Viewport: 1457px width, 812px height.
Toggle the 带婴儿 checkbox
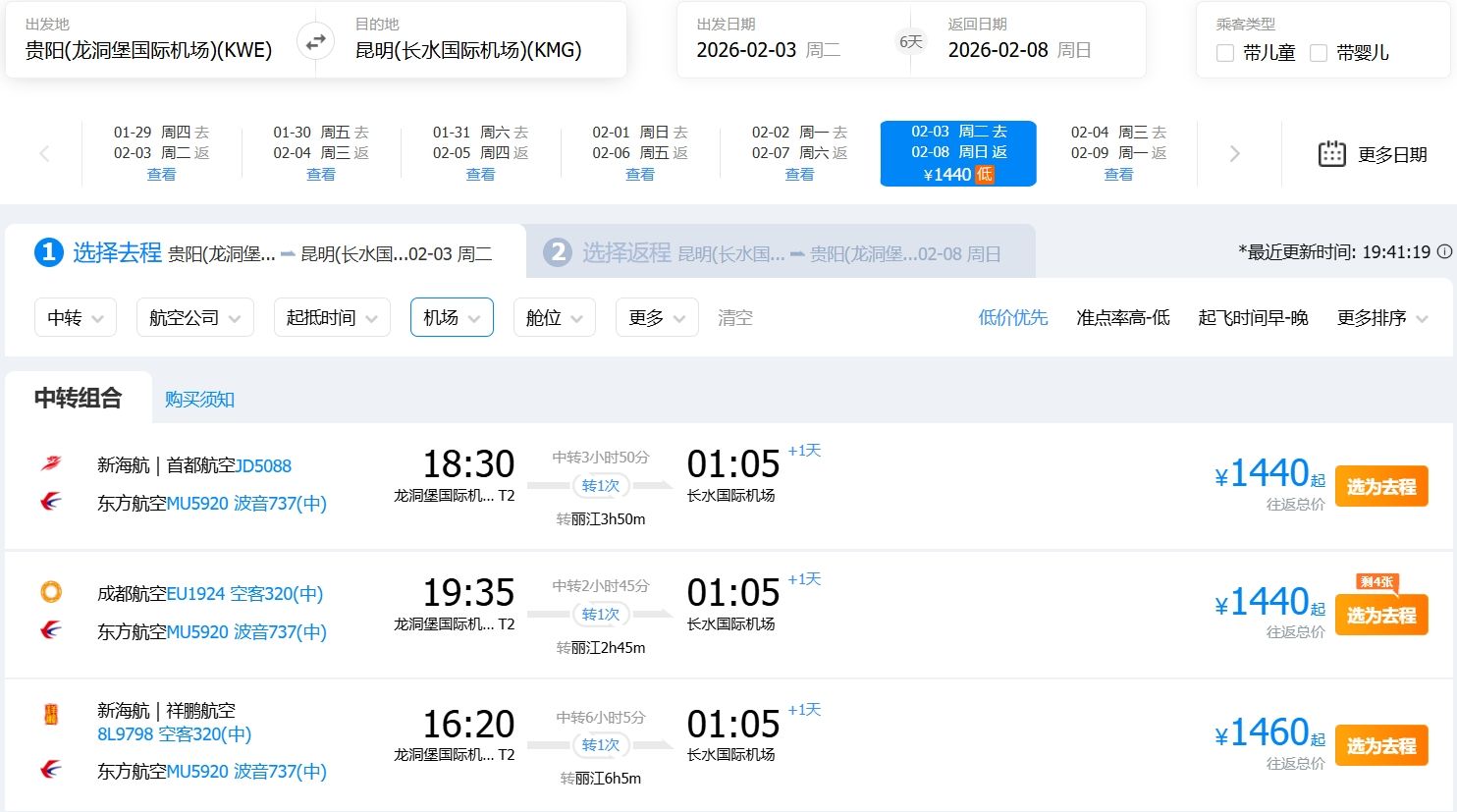pos(1319,53)
